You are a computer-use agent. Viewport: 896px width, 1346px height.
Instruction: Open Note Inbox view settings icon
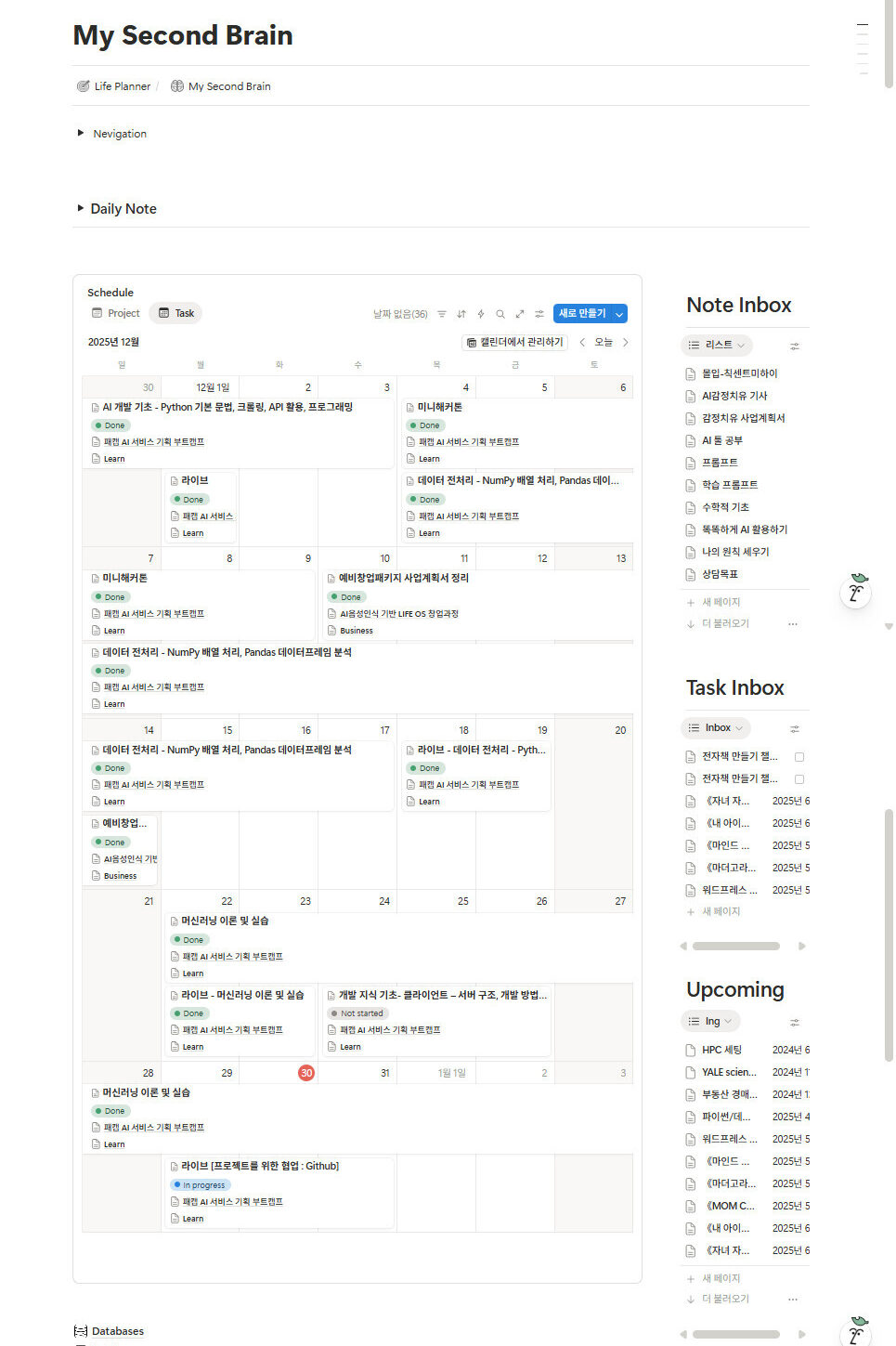pos(794,346)
